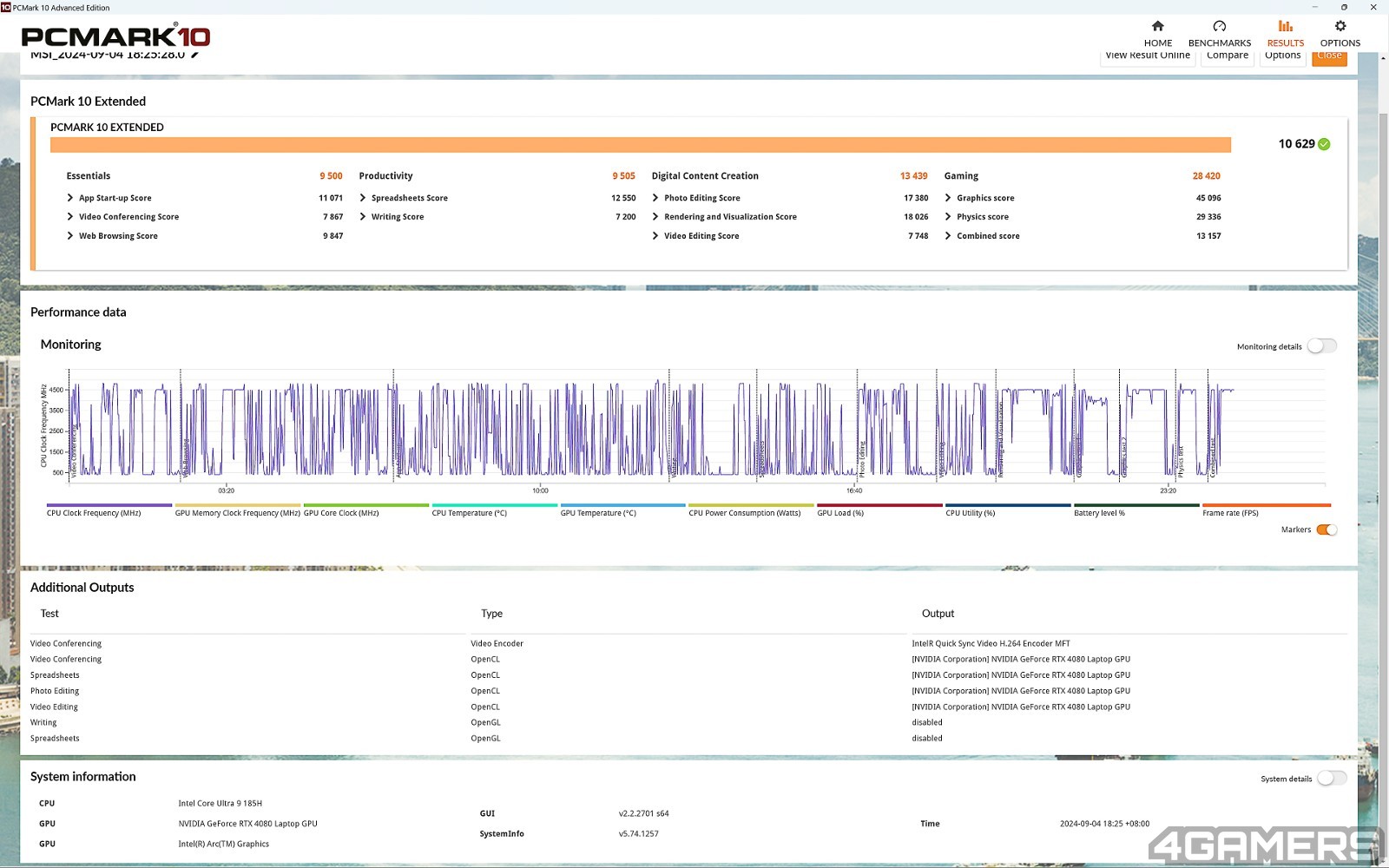Click the Productivity score 9 505

tap(623, 176)
